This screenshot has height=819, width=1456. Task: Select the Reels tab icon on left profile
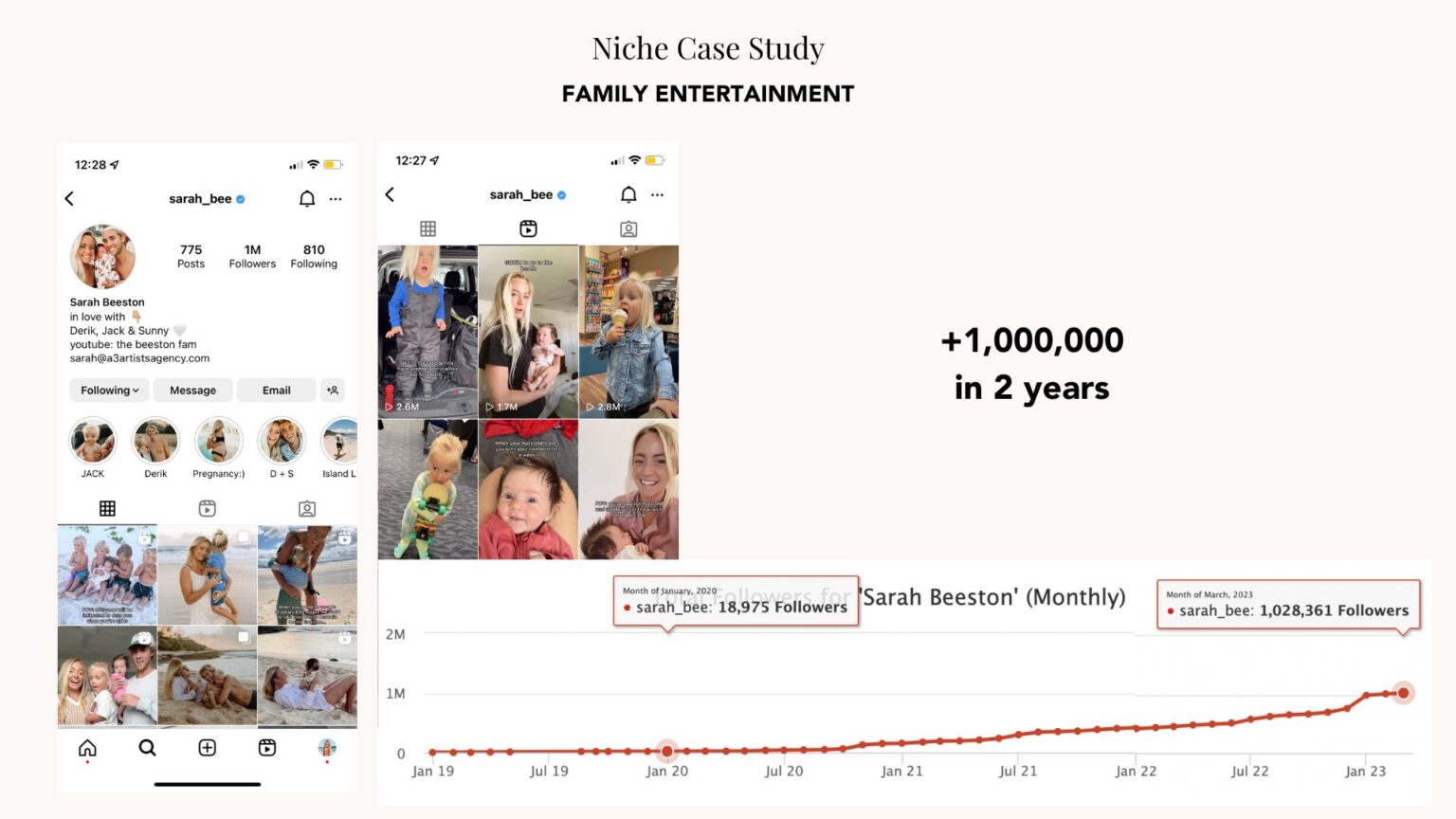tap(207, 509)
